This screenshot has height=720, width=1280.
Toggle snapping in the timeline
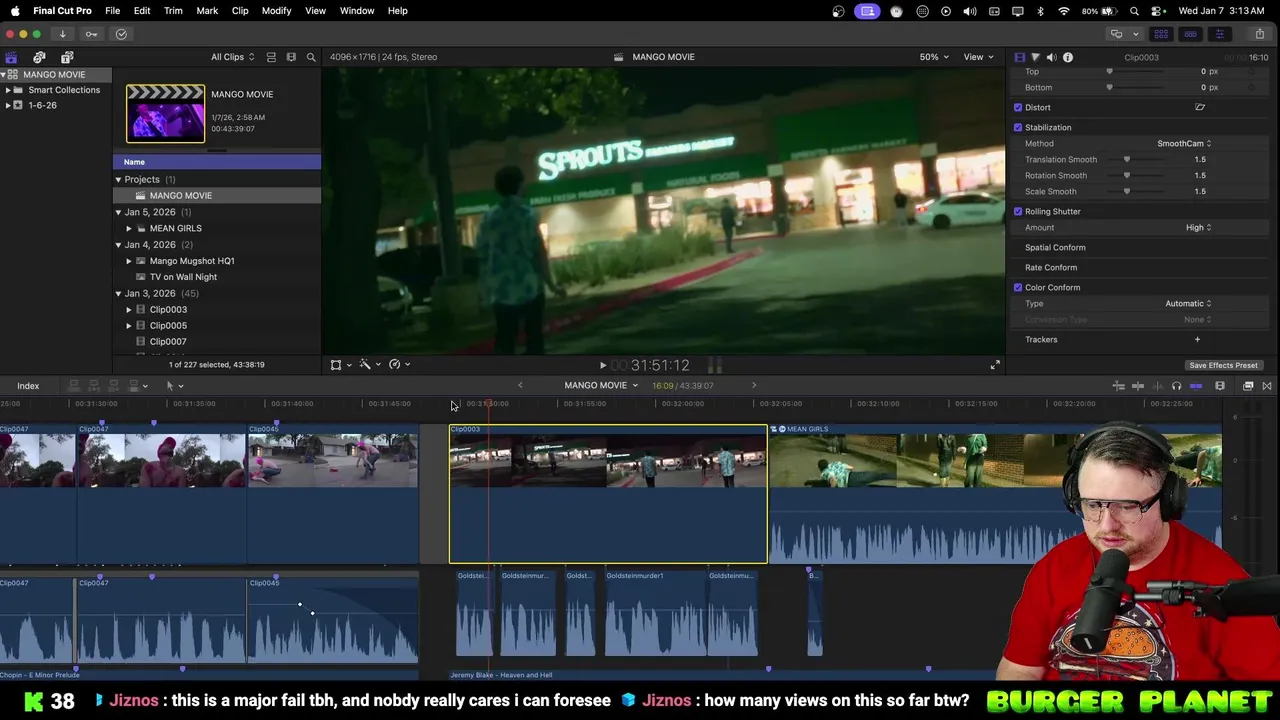1196,386
